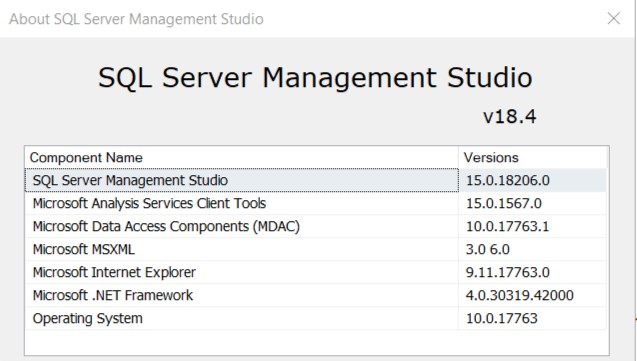Select the Microsoft Internet Explorer row

[316, 272]
